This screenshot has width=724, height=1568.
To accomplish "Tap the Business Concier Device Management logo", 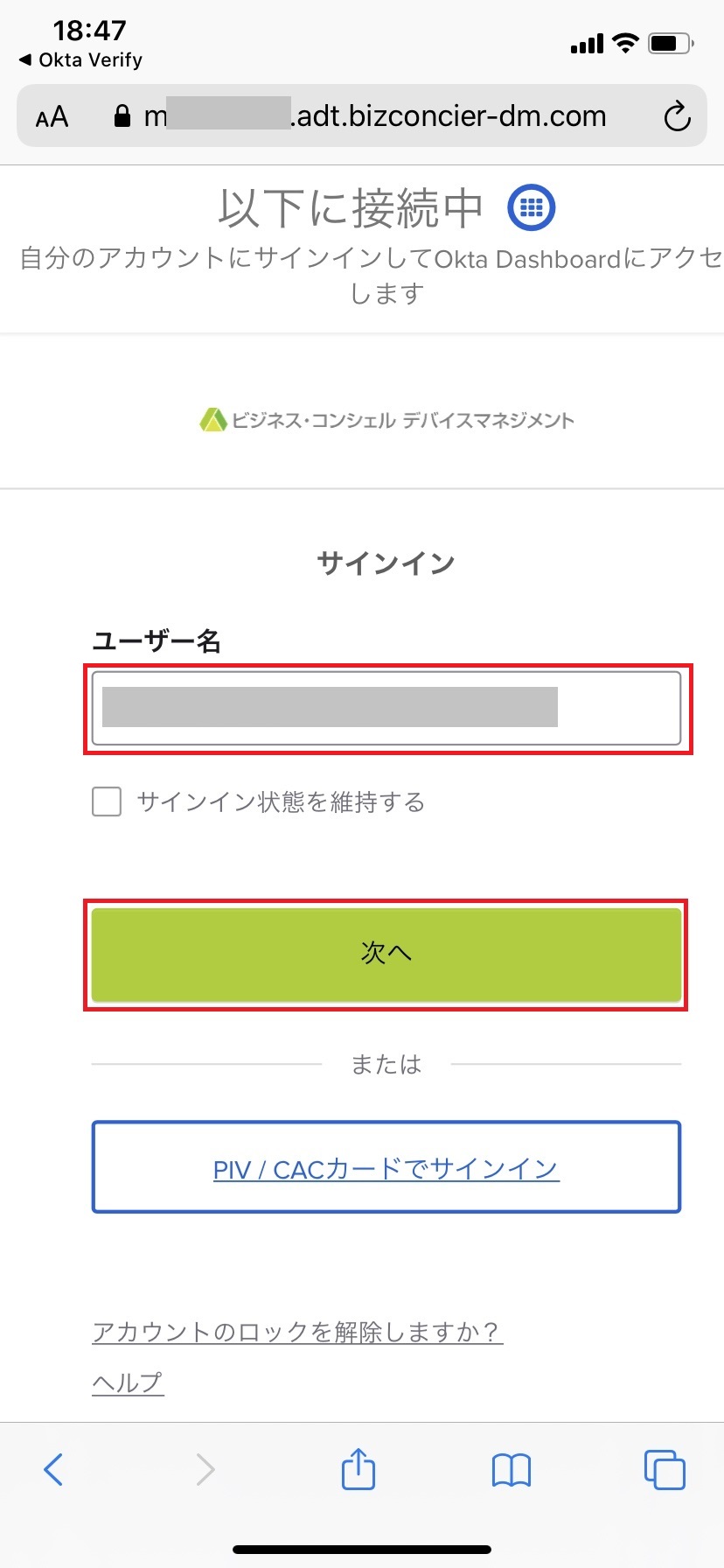I will [x=386, y=420].
